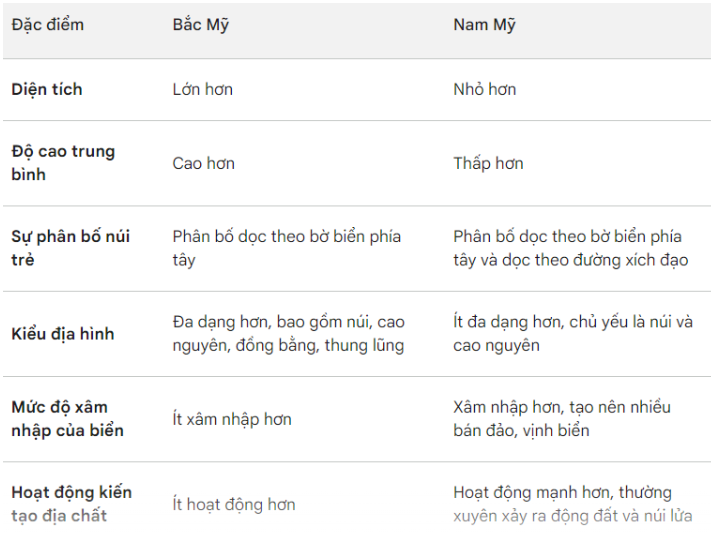The width and height of the screenshot is (711, 534).
Task: Click the 'Xâm nhập hơn, tạo nên nhiều' cell
Action: pos(562,418)
